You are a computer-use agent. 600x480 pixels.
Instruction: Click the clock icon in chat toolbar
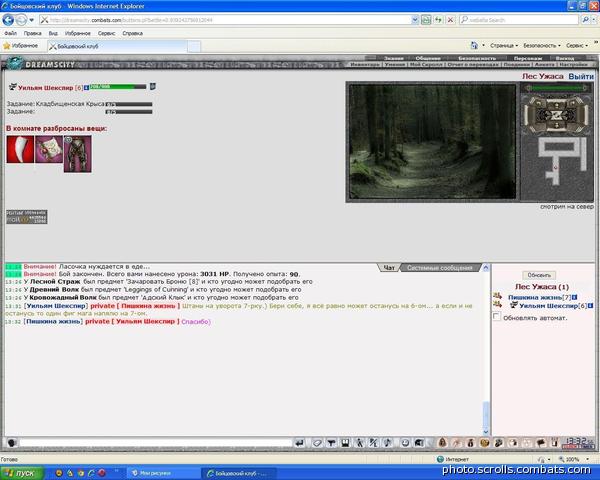click(x=405, y=443)
